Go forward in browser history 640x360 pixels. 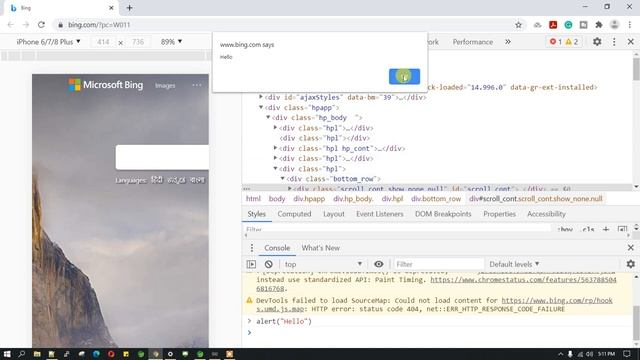coord(26,25)
